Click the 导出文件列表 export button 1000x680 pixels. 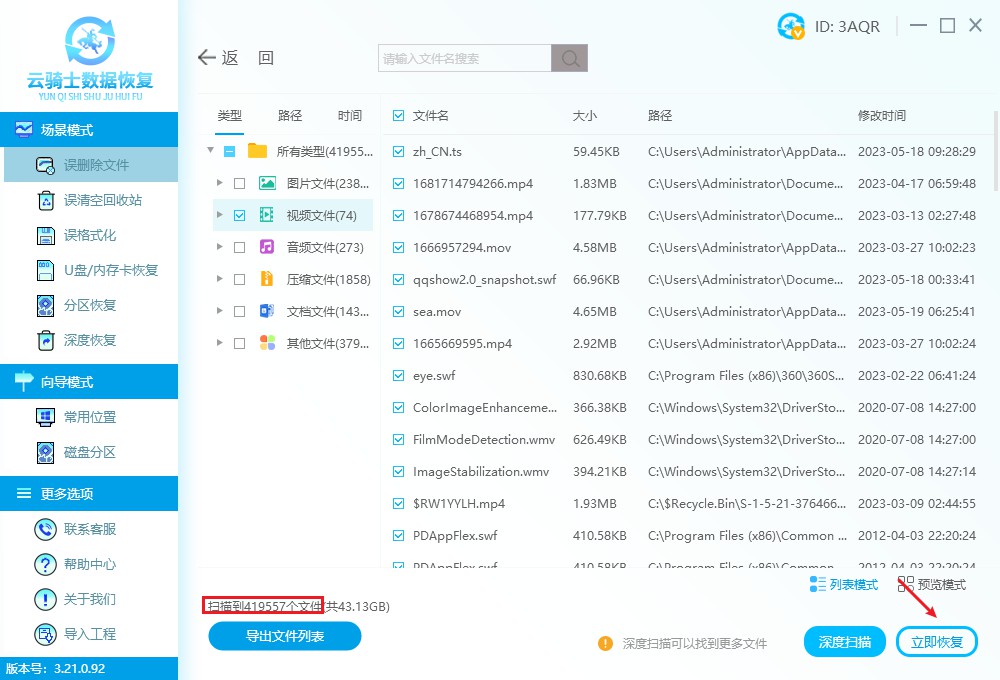[x=284, y=636]
